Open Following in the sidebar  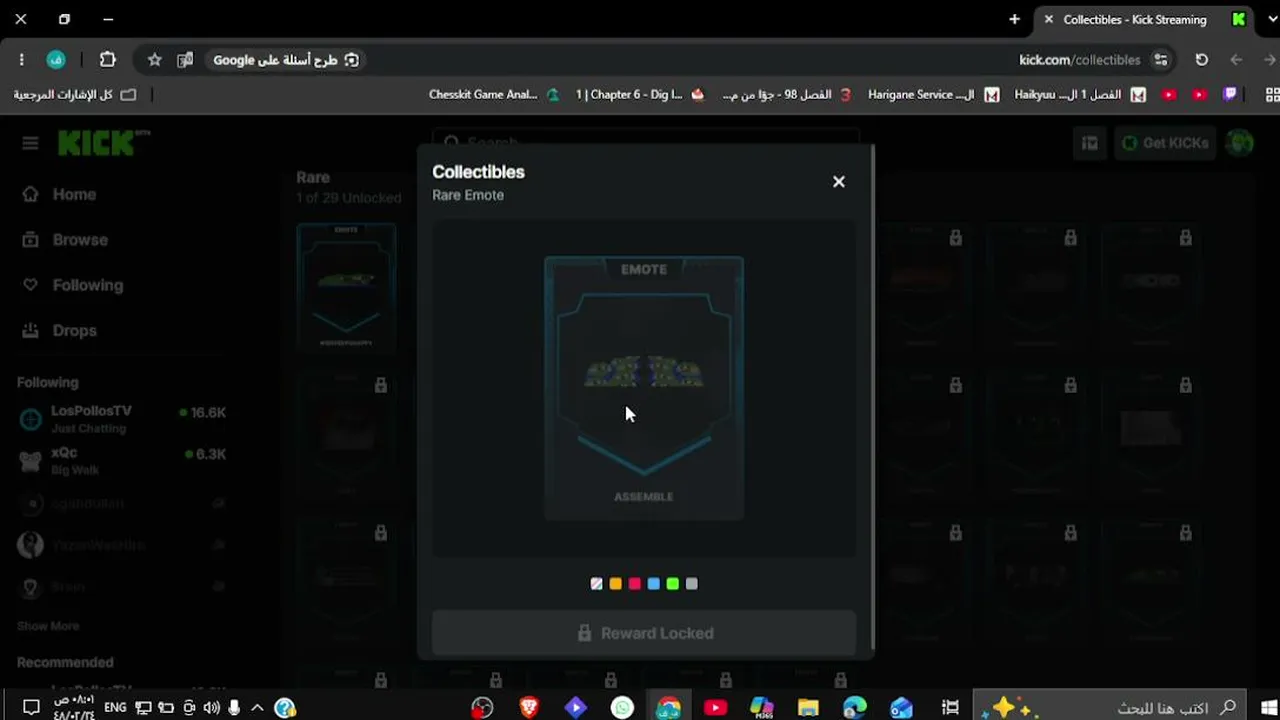click(x=73, y=285)
